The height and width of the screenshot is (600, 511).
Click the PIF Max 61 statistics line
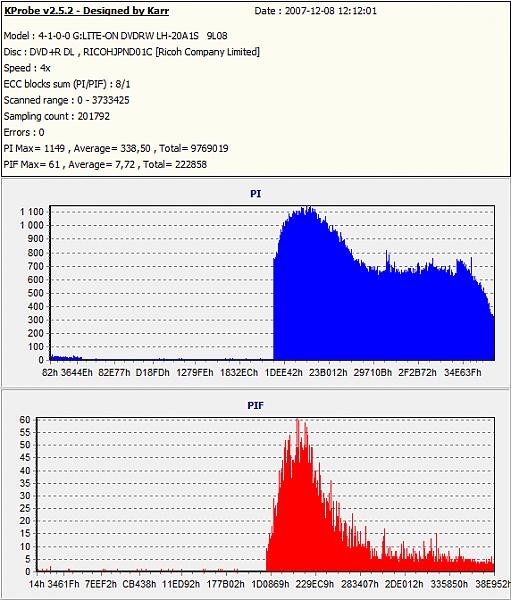pos(105,164)
